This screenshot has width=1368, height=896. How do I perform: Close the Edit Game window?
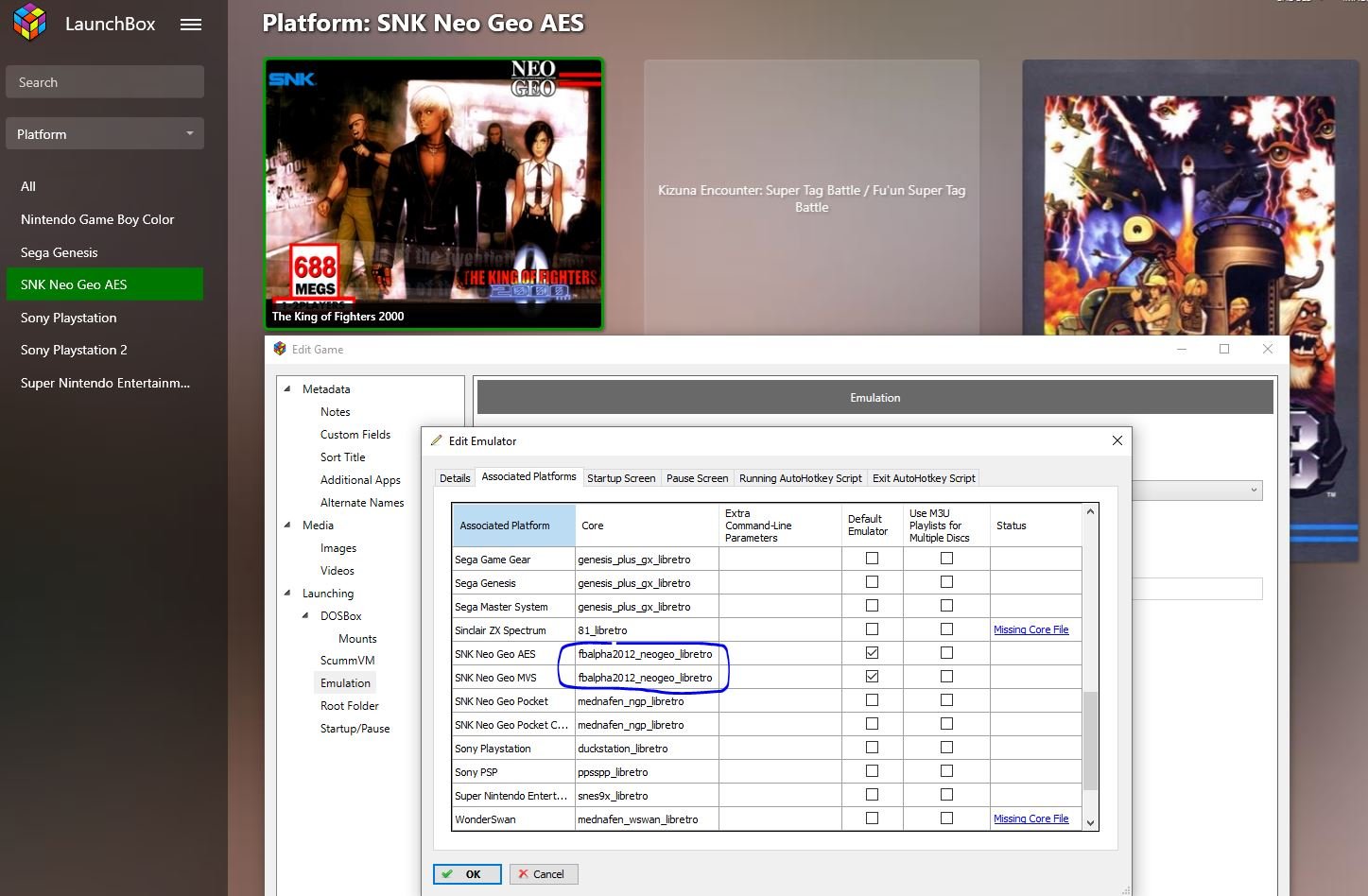[1268, 349]
